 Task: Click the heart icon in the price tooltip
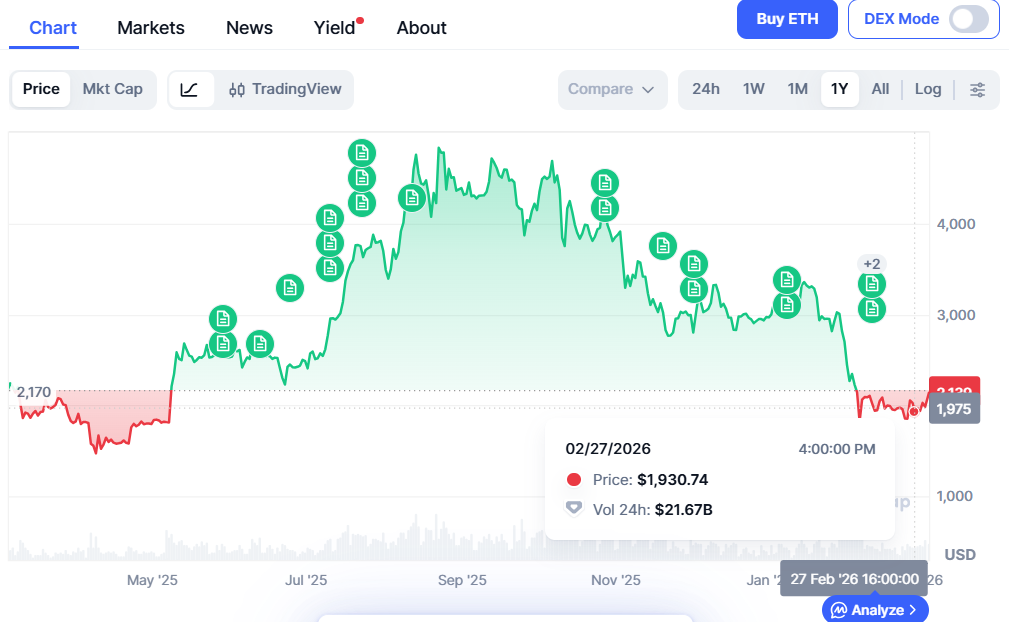pos(572,508)
